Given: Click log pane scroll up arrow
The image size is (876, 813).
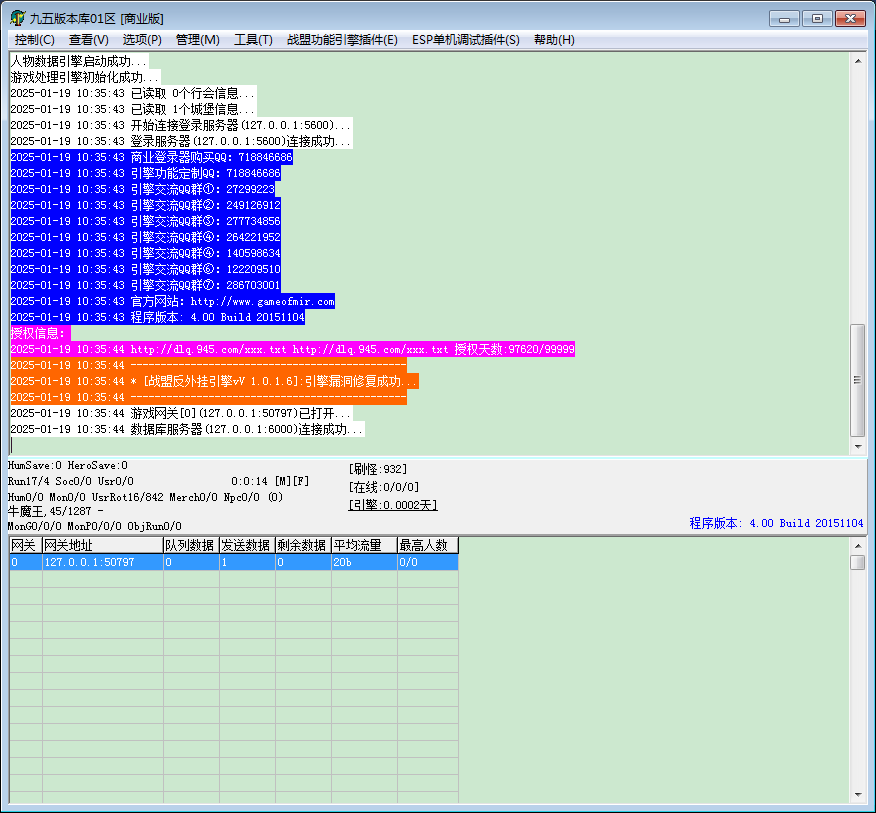Looking at the screenshot, I should [x=858, y=61].
